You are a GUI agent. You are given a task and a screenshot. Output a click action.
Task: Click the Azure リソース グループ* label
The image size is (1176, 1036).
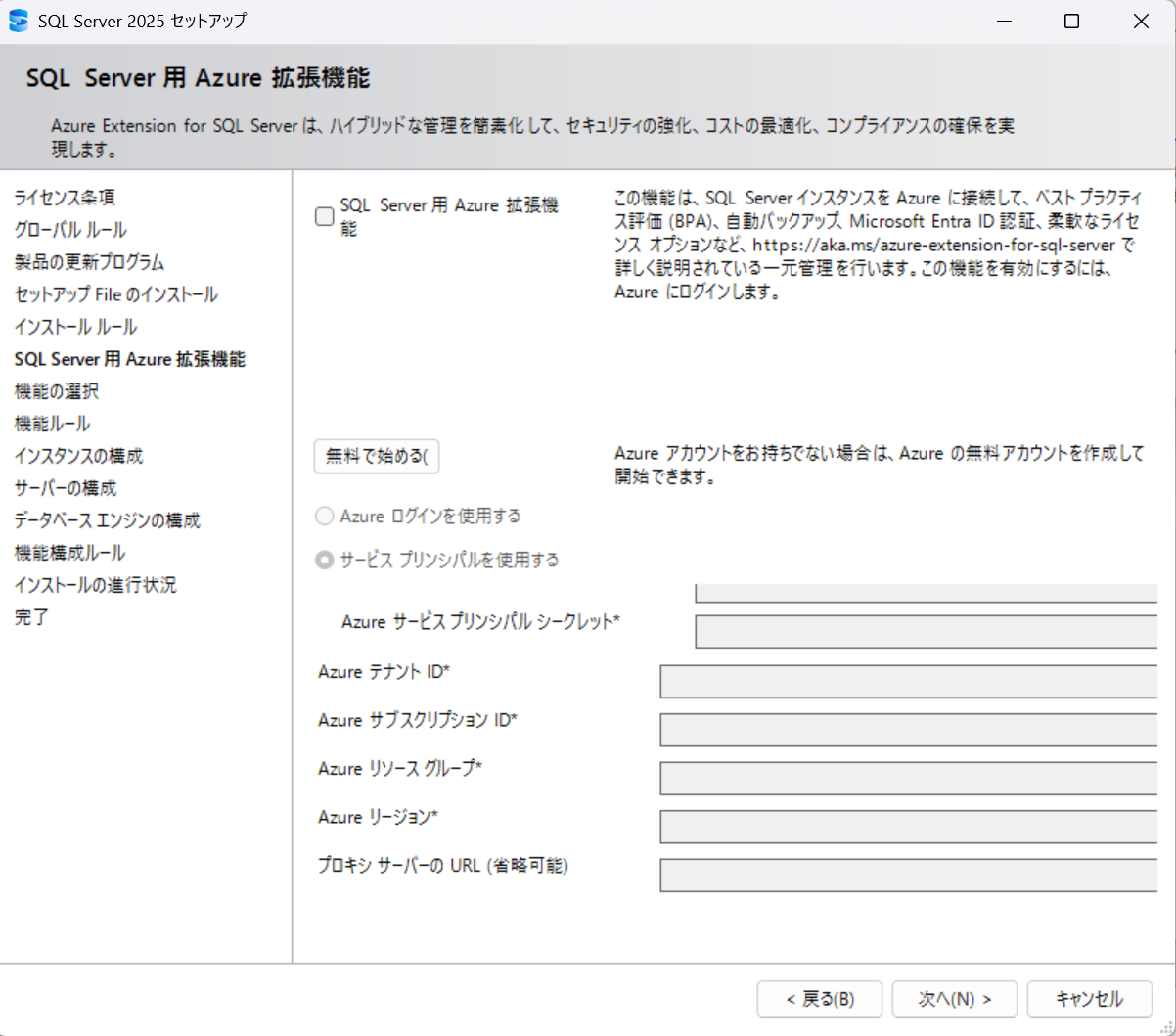tap(400, 769)
